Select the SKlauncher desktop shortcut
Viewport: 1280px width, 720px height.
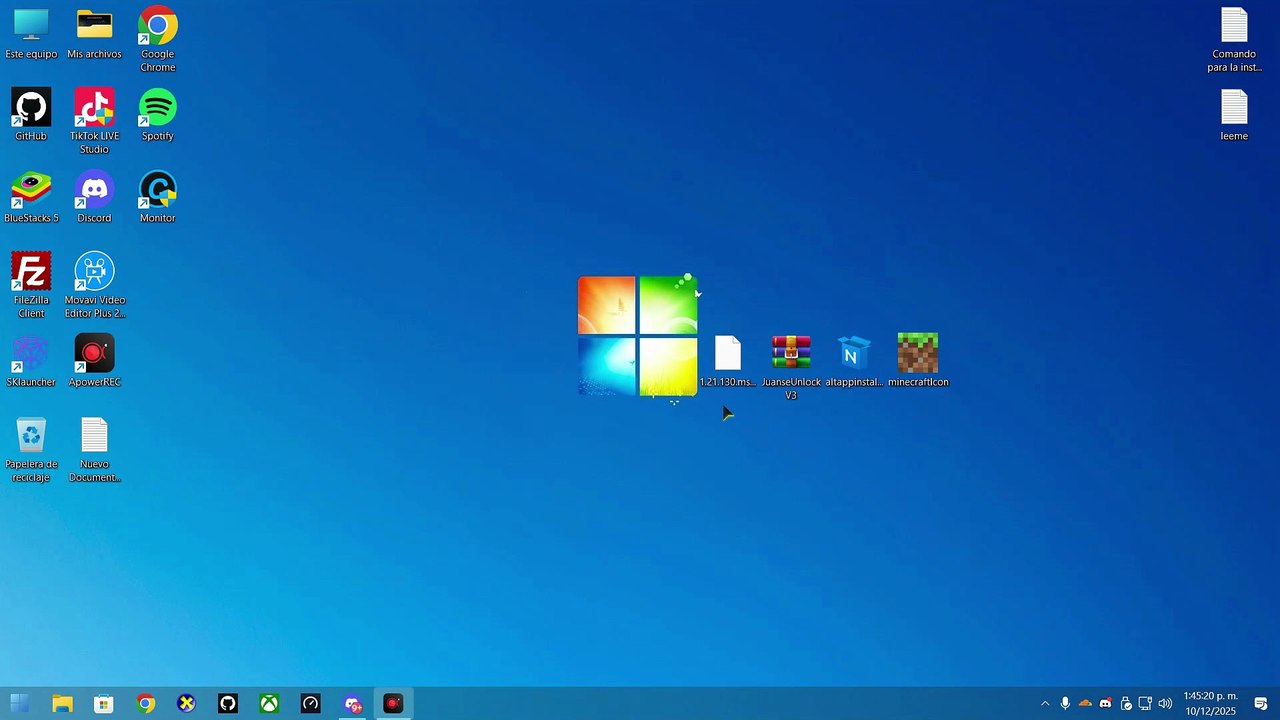(31, 361)
